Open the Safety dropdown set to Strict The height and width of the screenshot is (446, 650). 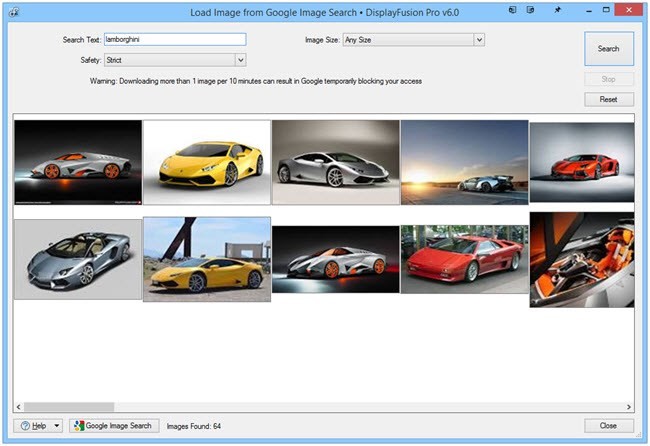(x=175, y=60)
